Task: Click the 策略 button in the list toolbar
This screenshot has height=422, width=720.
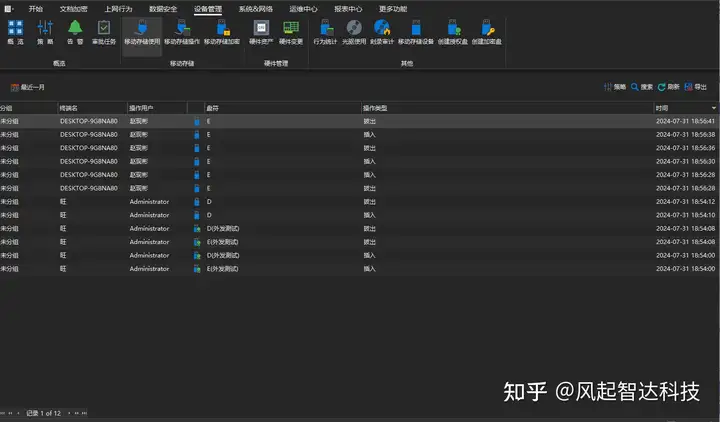Action: [x=615, y=87]
